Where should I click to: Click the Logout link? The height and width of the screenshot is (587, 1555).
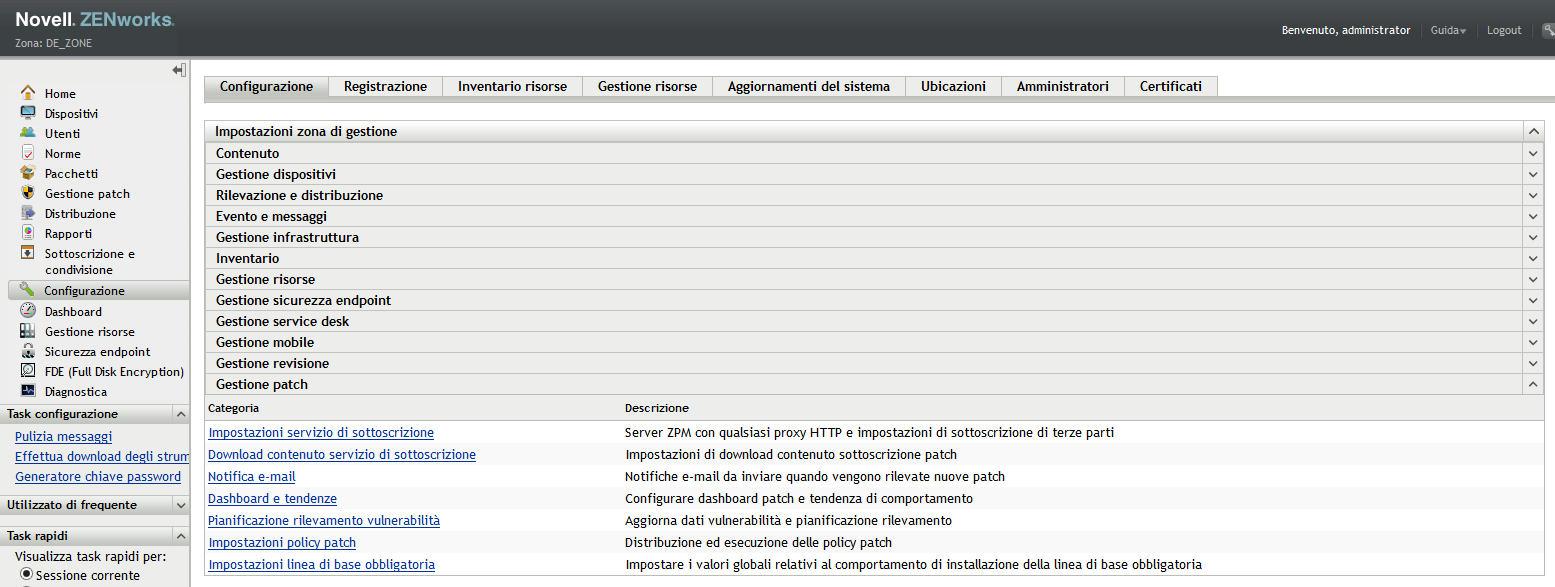[1504, 31]
